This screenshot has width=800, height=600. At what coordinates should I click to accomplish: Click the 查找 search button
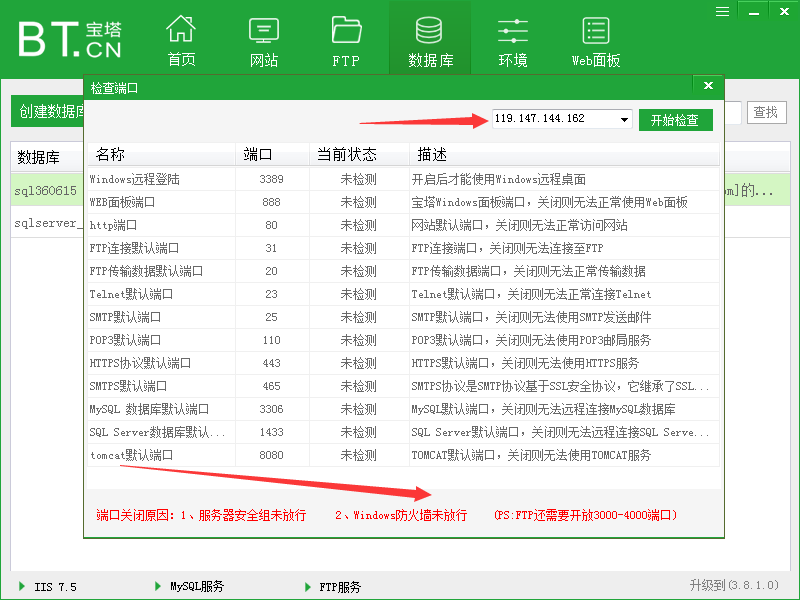pyautogui.click(x=765, y=113)
